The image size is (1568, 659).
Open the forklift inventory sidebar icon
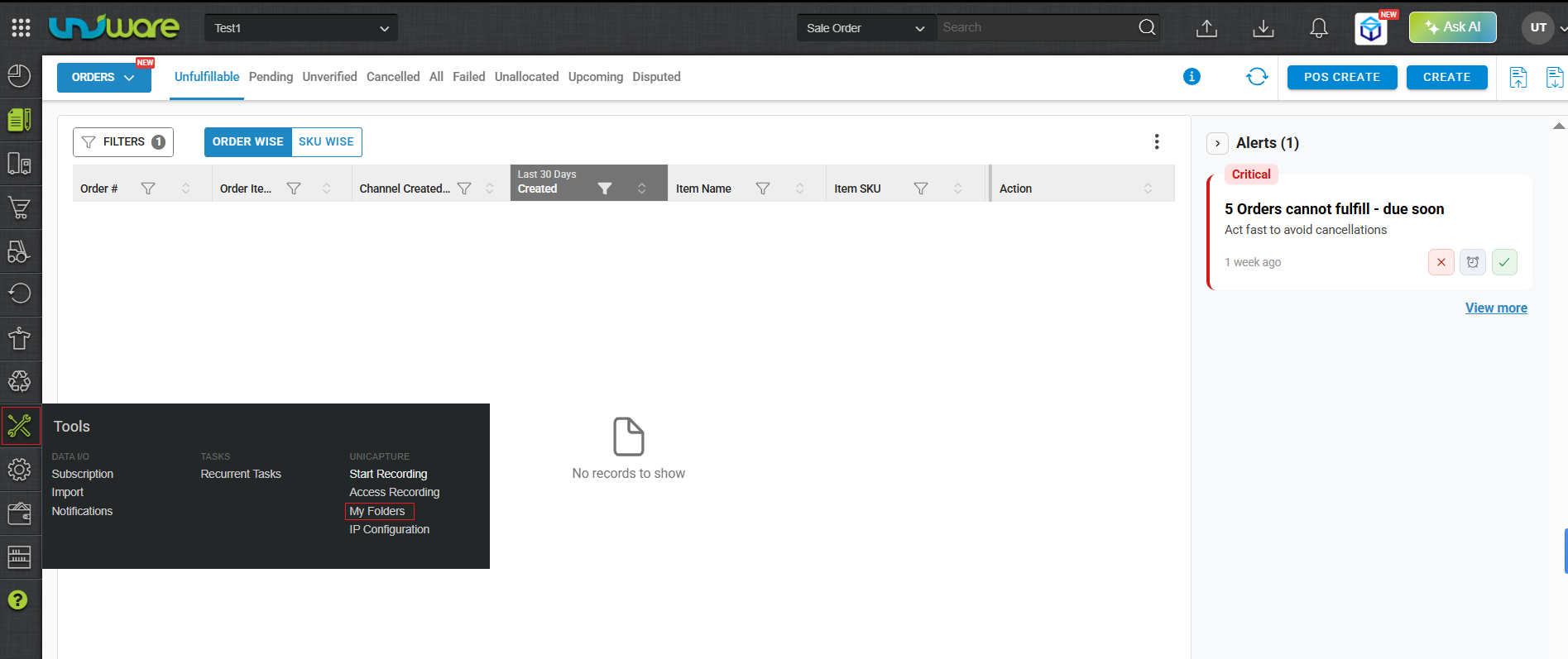pyautogui.click(x=20, y=251)
